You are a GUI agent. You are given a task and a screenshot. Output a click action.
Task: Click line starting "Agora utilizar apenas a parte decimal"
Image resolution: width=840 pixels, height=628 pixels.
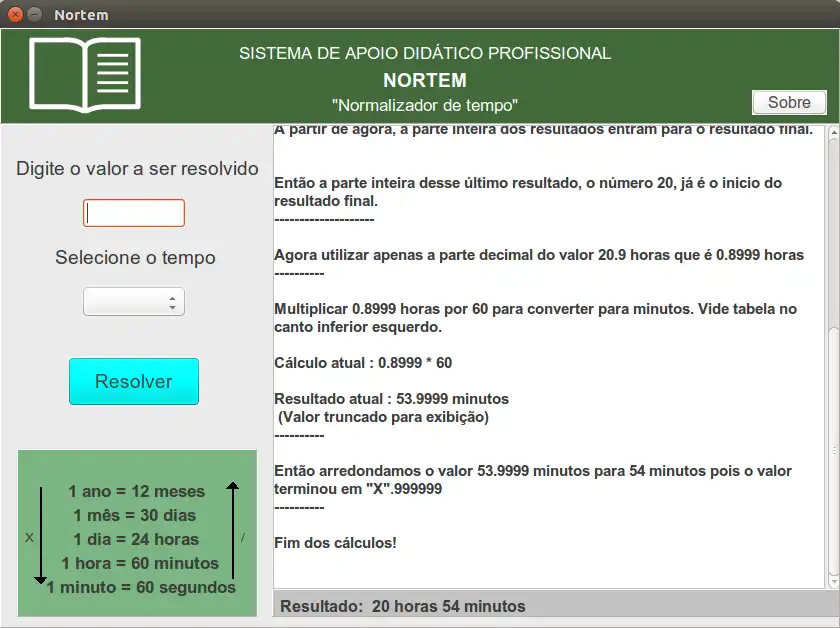tap(539, 255)
